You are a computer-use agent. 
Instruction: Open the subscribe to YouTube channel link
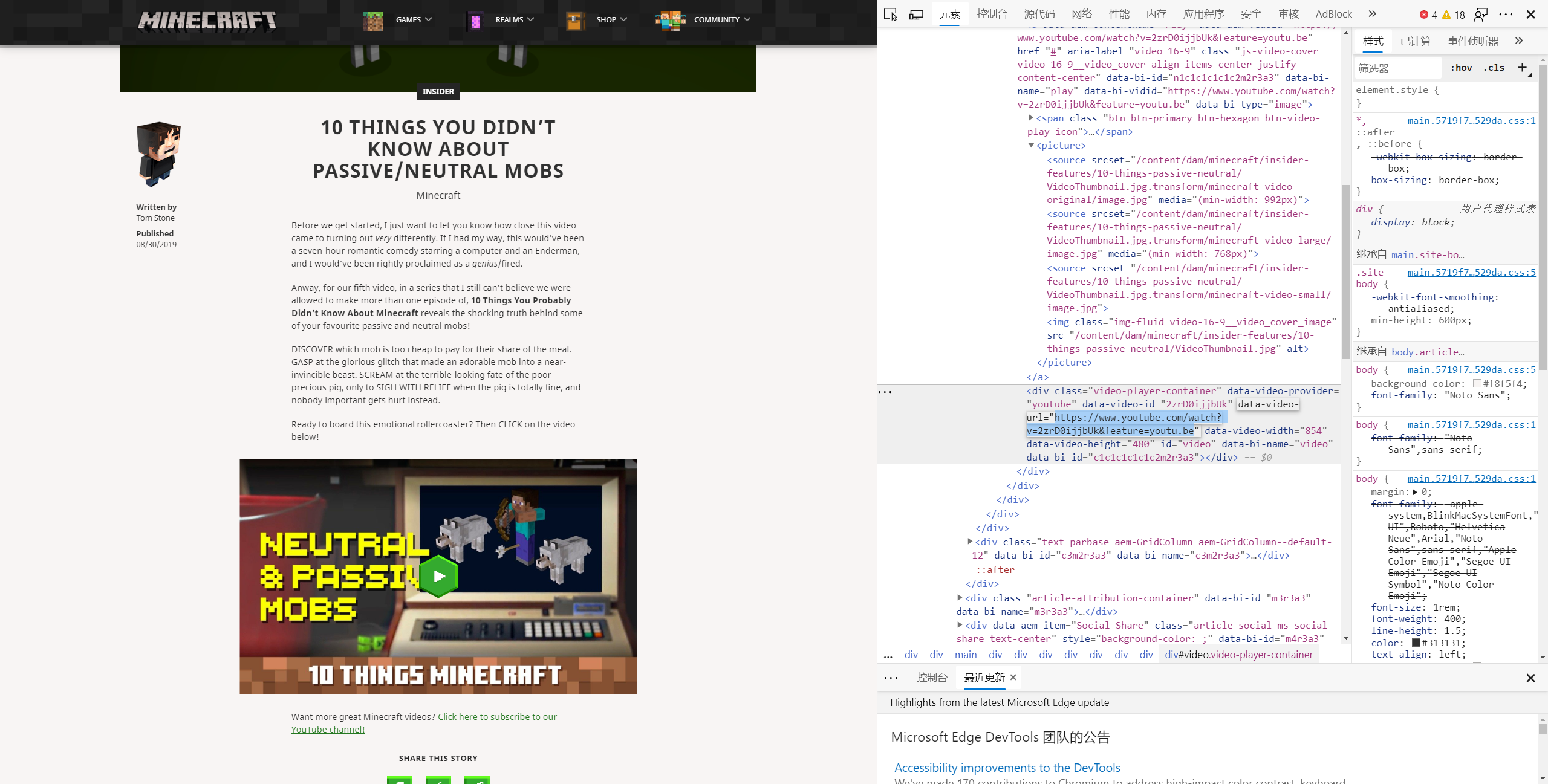coord(497,716)
